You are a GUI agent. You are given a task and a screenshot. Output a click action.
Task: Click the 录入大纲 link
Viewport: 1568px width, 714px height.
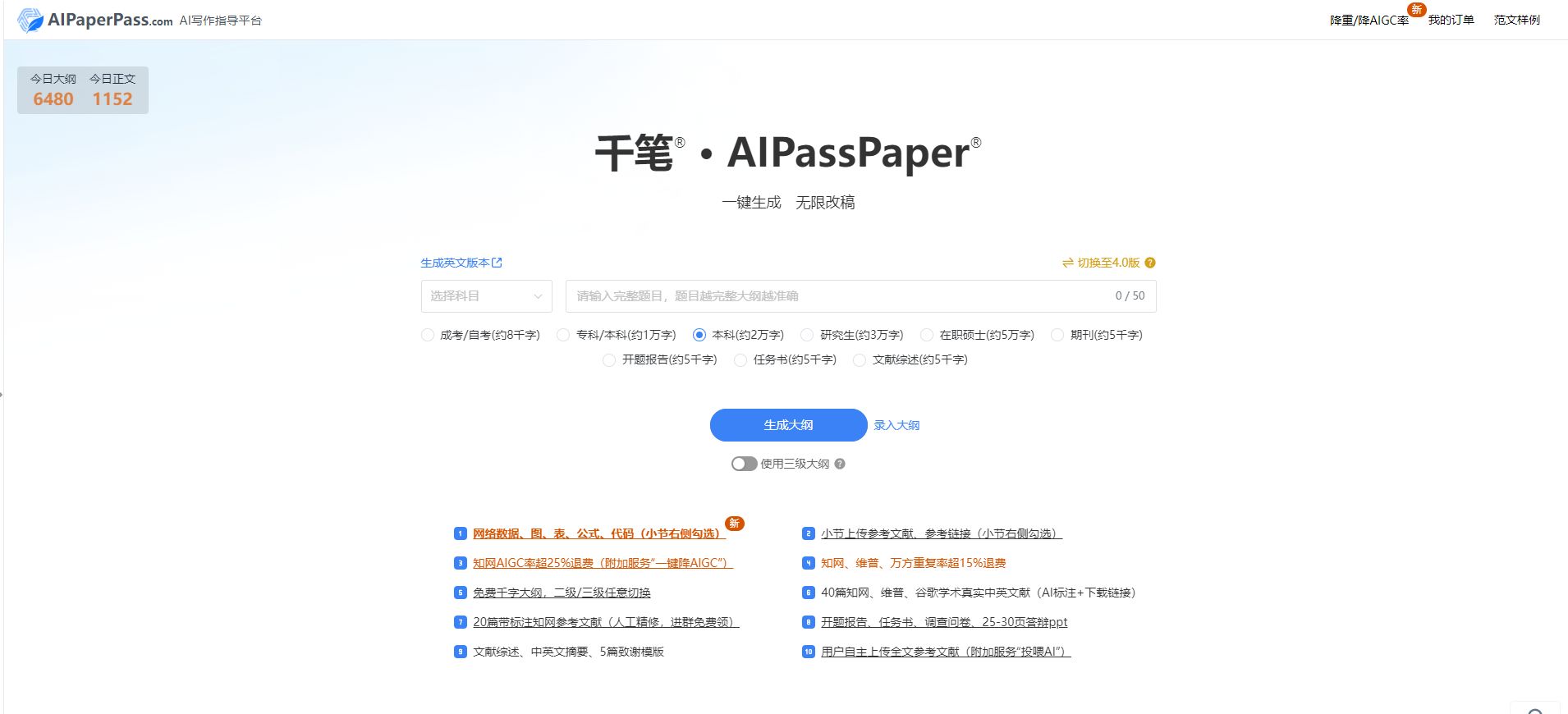point(896,425)
